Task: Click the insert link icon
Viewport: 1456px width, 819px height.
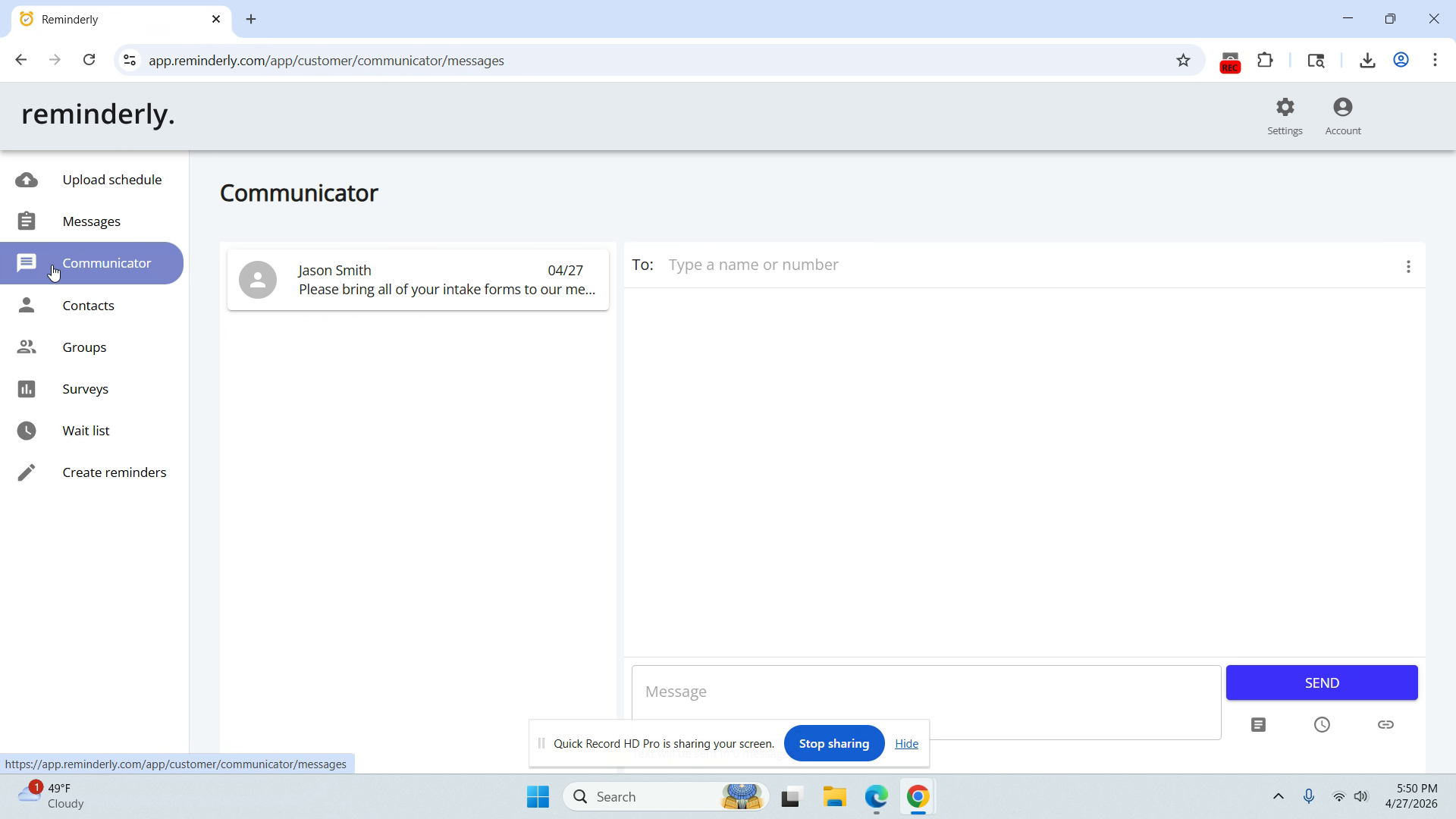Action: tap(1385, 725)
